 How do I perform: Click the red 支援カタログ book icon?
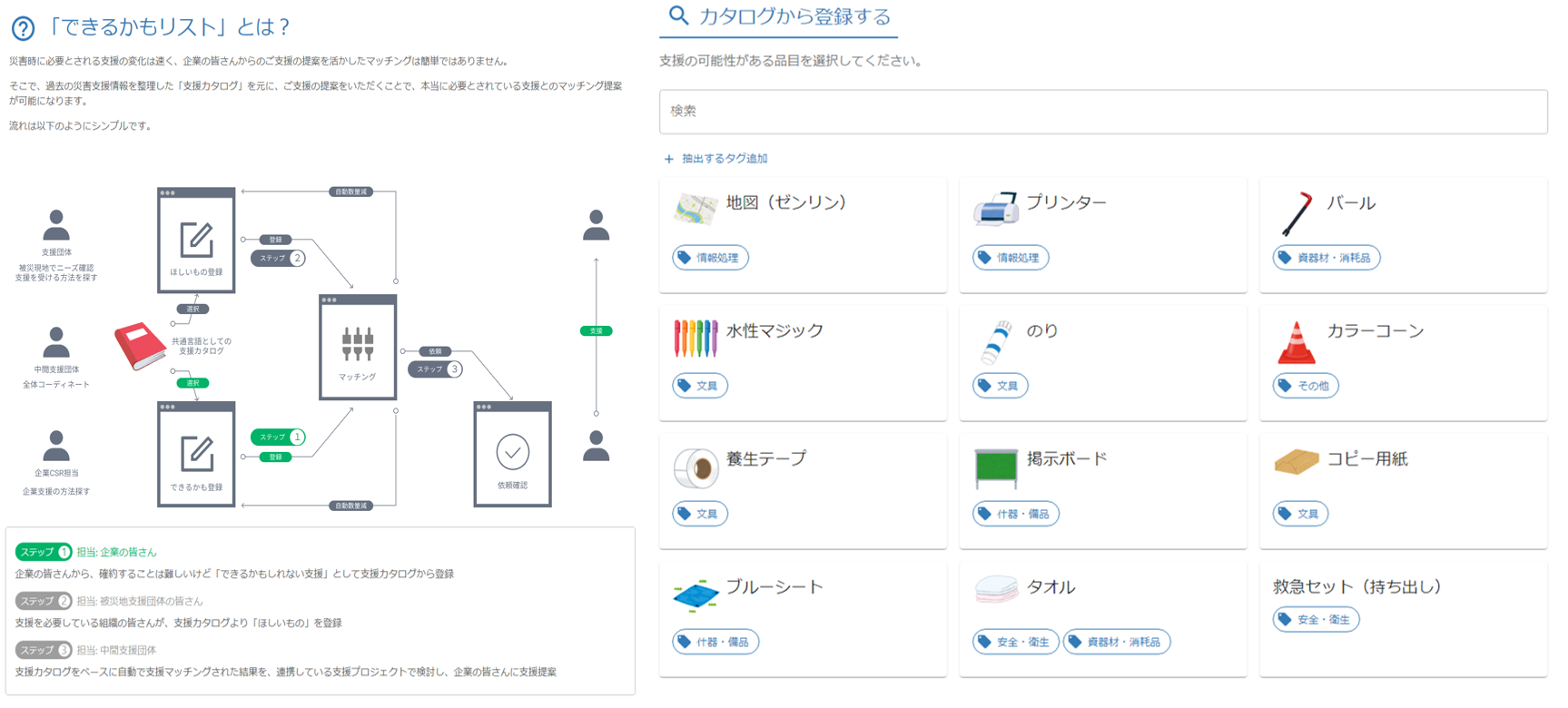click(139, 346)
